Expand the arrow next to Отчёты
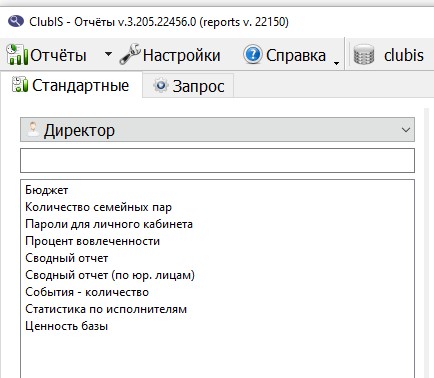 tap(108, 54)
